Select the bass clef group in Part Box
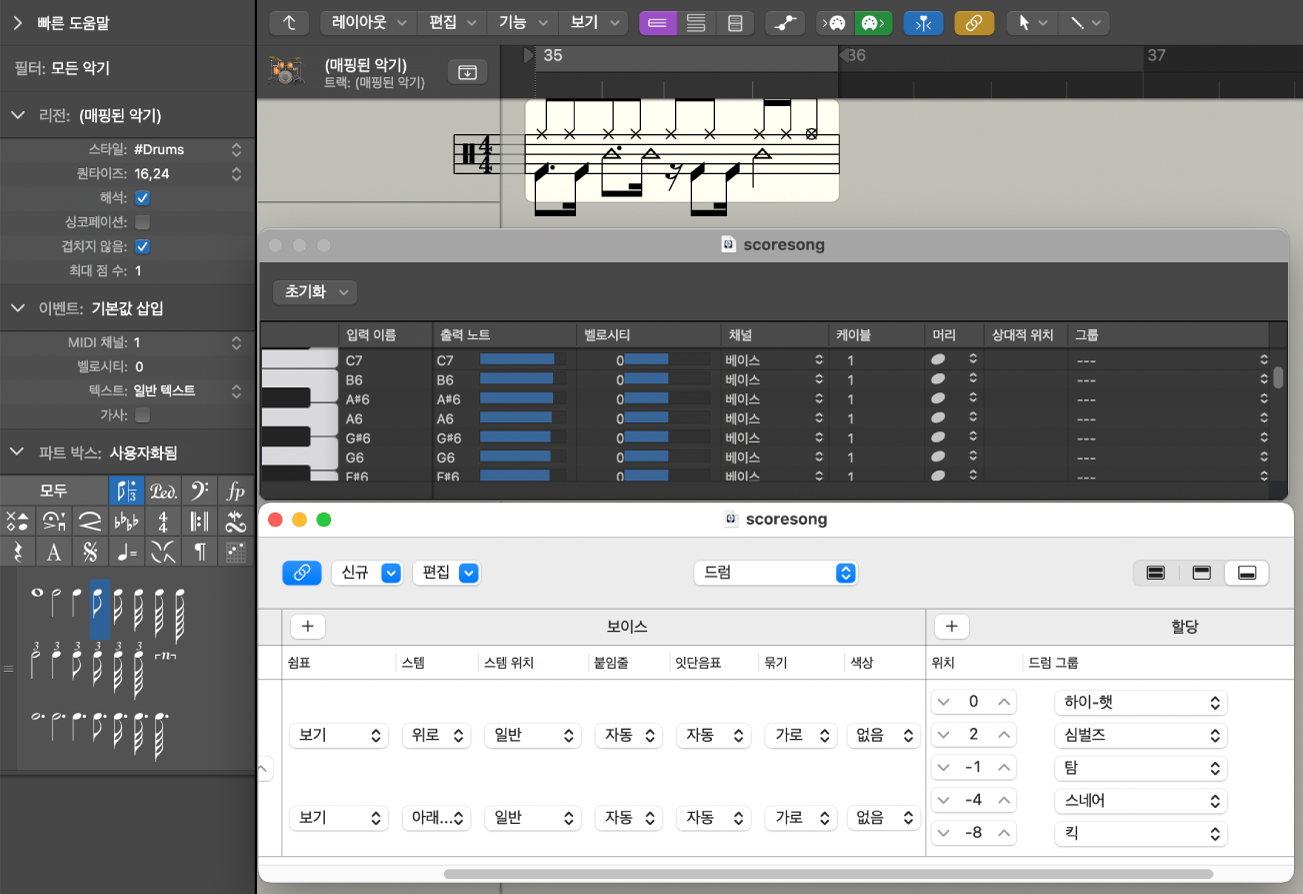1303x894 pixels. point(199,491)
